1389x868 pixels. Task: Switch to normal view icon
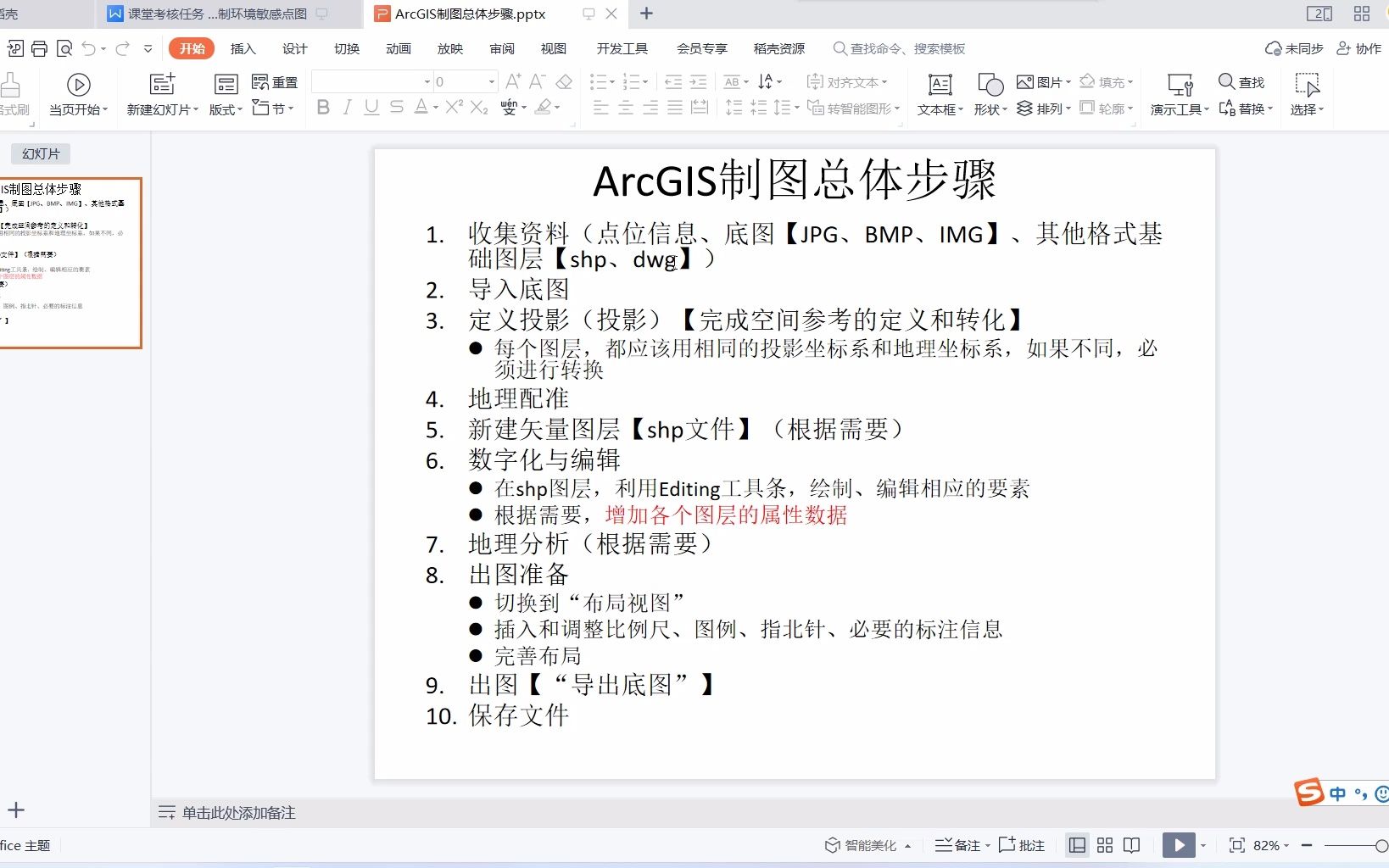tap(1077, 845)
